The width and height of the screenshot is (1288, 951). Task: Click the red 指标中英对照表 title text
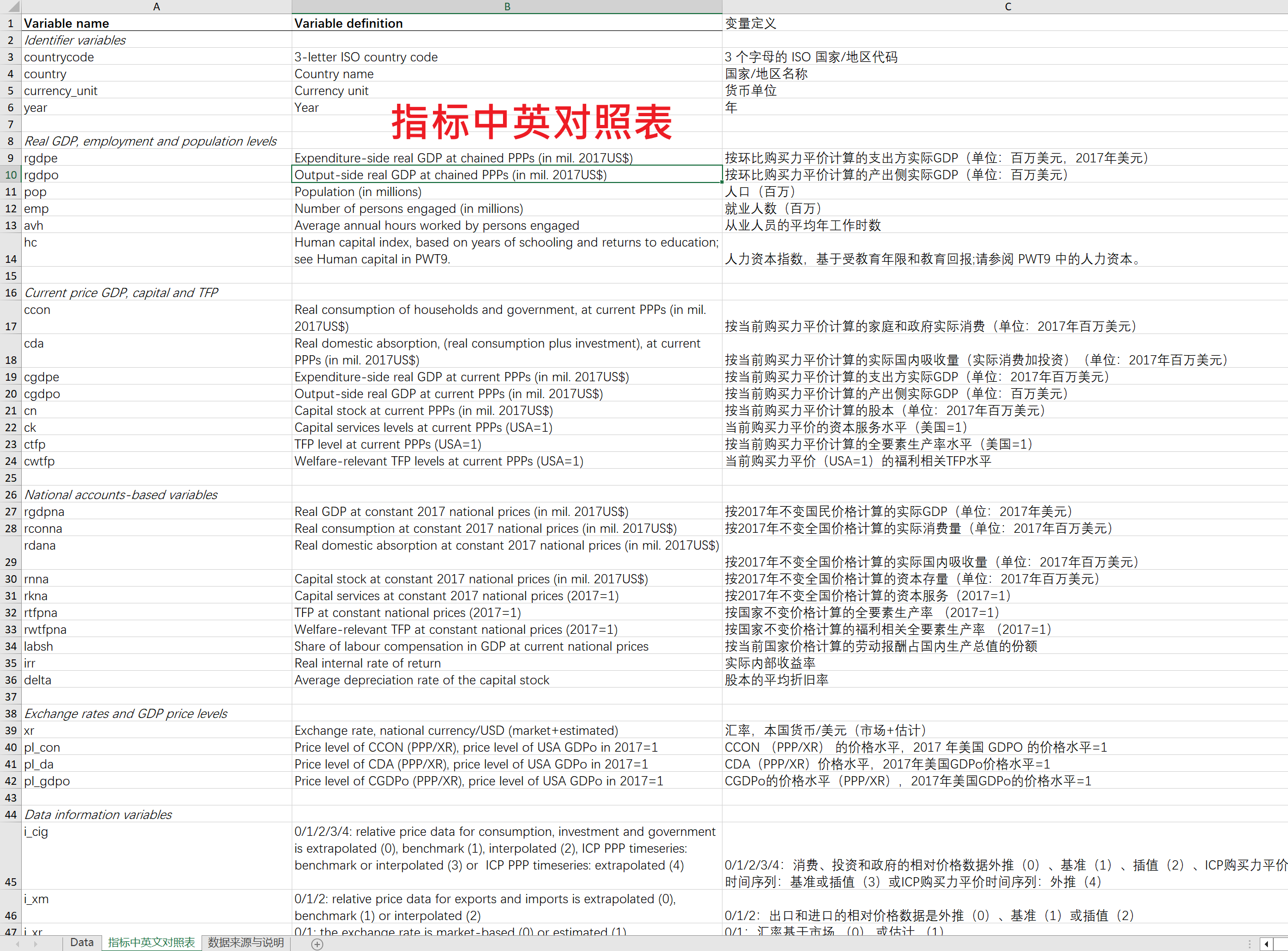[x=531, y=122]
